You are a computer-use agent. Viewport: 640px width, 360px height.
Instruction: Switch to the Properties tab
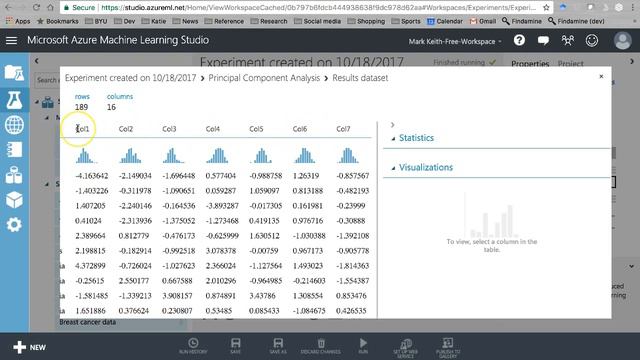click(530, 64)
